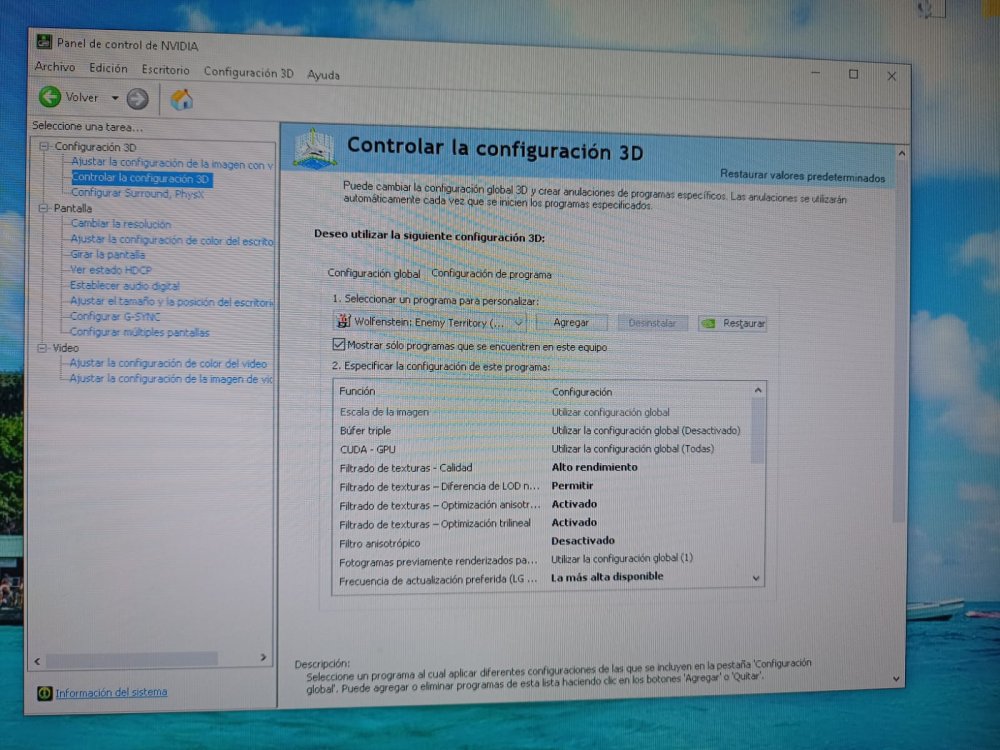
Task: Click the CUDA - GPU setting row
Action: (542, 449)
